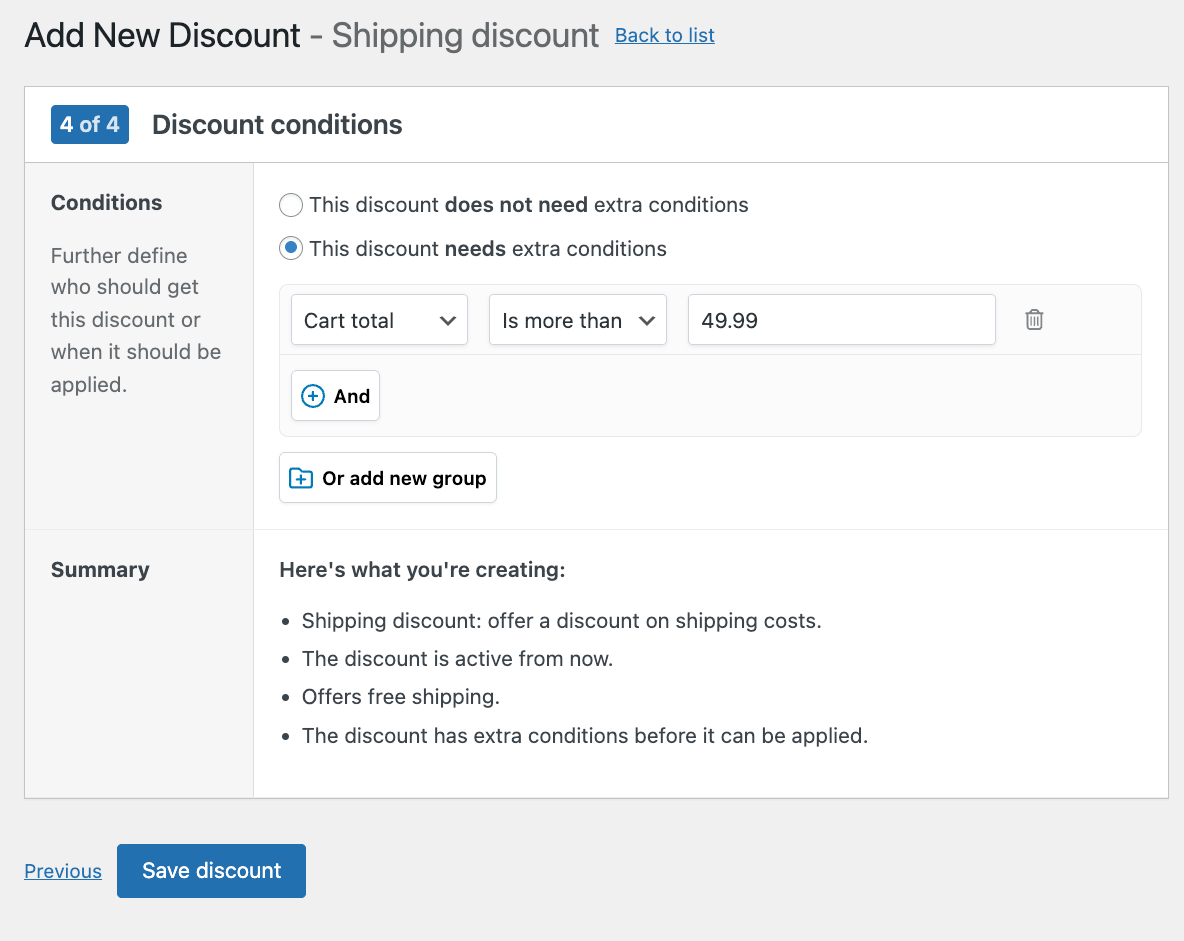Return to the Previous step
Viewport: 1184px width, 941px height.
[63, 871]
